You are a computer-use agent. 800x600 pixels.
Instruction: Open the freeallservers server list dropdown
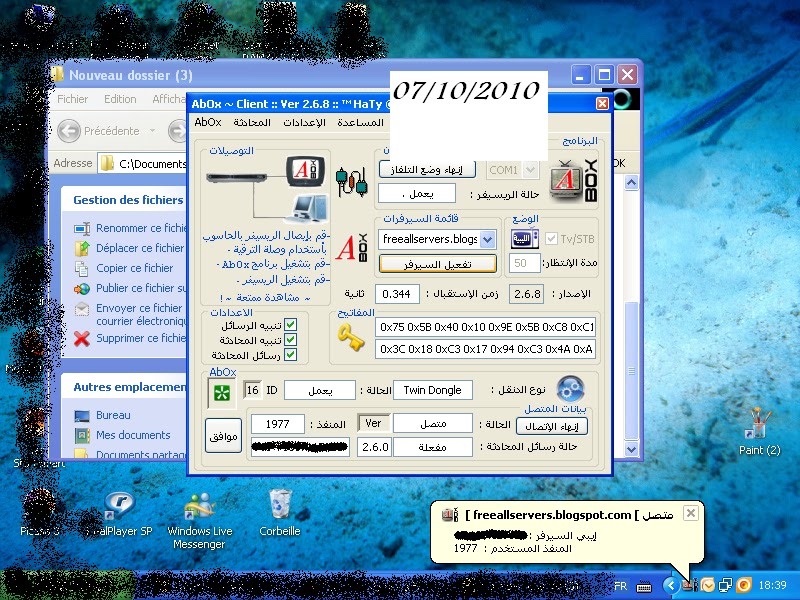tap(488, 239)
